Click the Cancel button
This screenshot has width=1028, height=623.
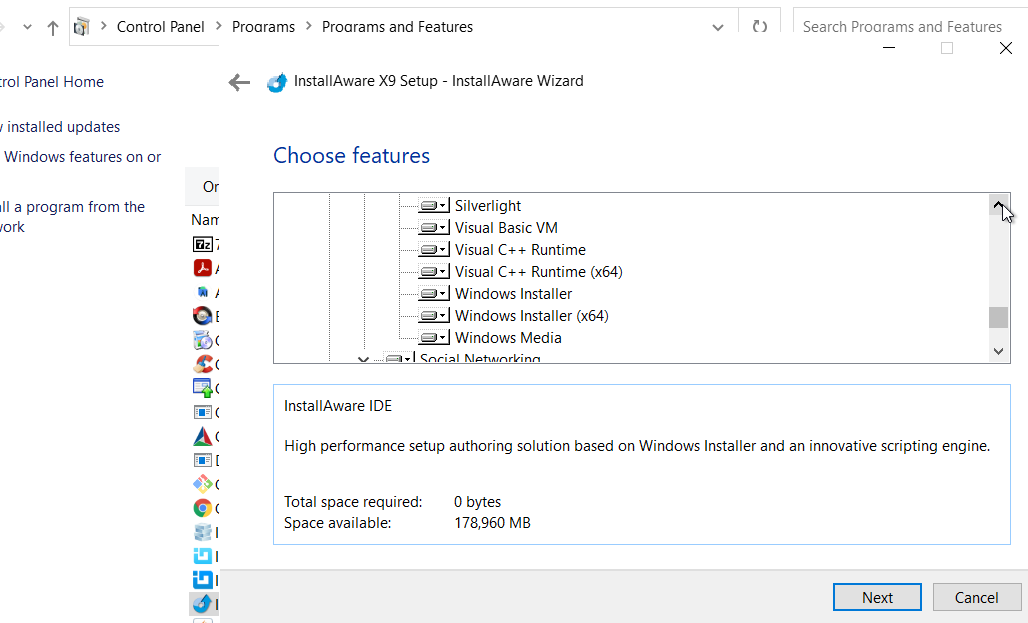coord(976,597)
